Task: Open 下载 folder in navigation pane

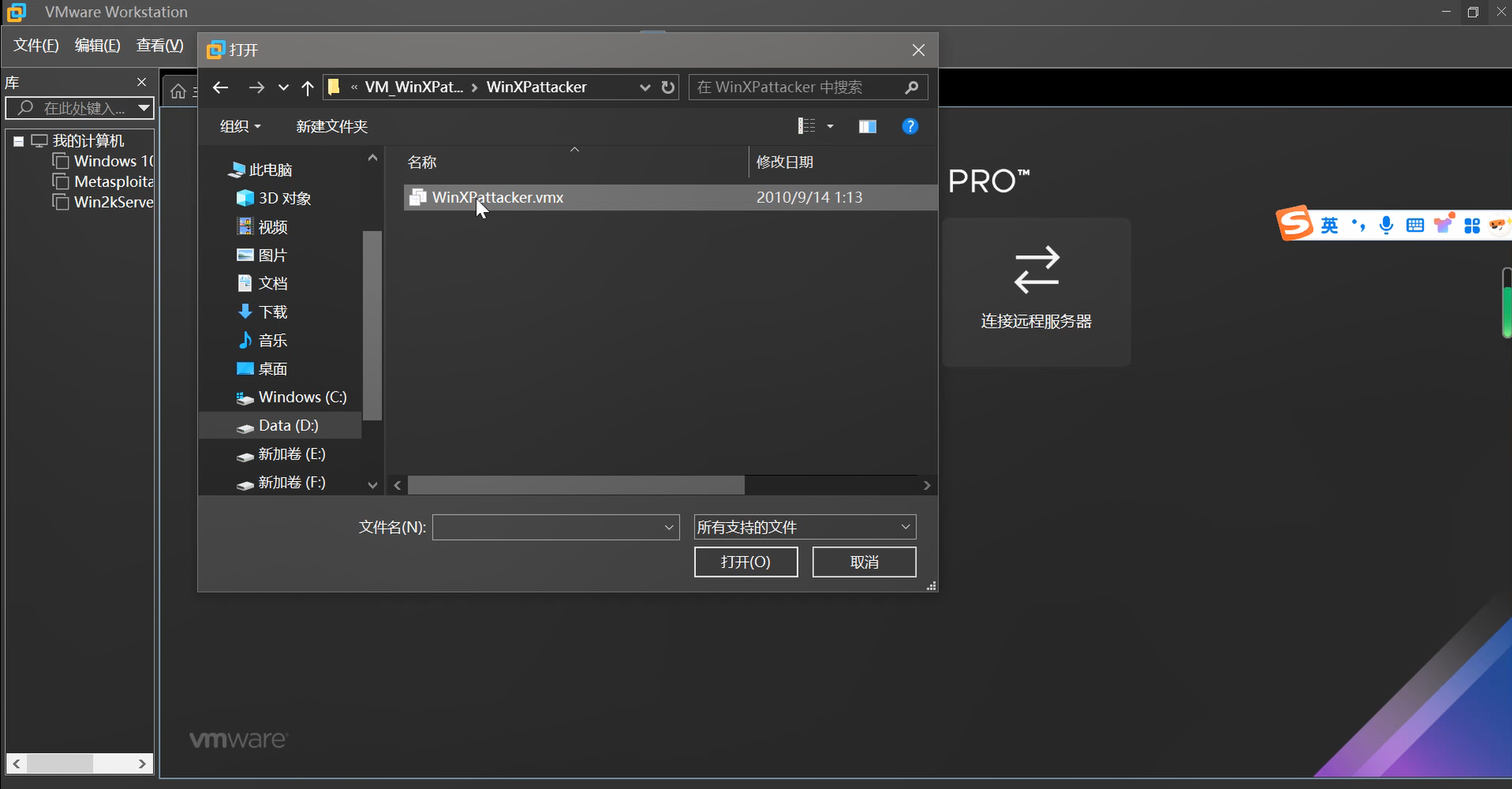Action: [263, 312]
